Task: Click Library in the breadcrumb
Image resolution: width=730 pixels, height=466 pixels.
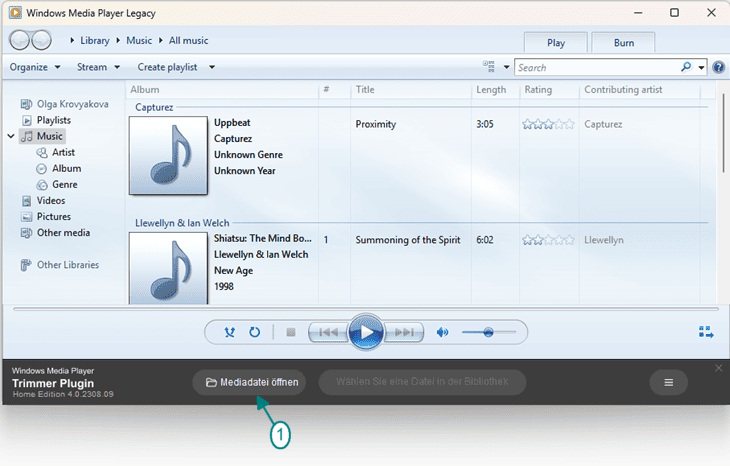Action: pos(95,41)
